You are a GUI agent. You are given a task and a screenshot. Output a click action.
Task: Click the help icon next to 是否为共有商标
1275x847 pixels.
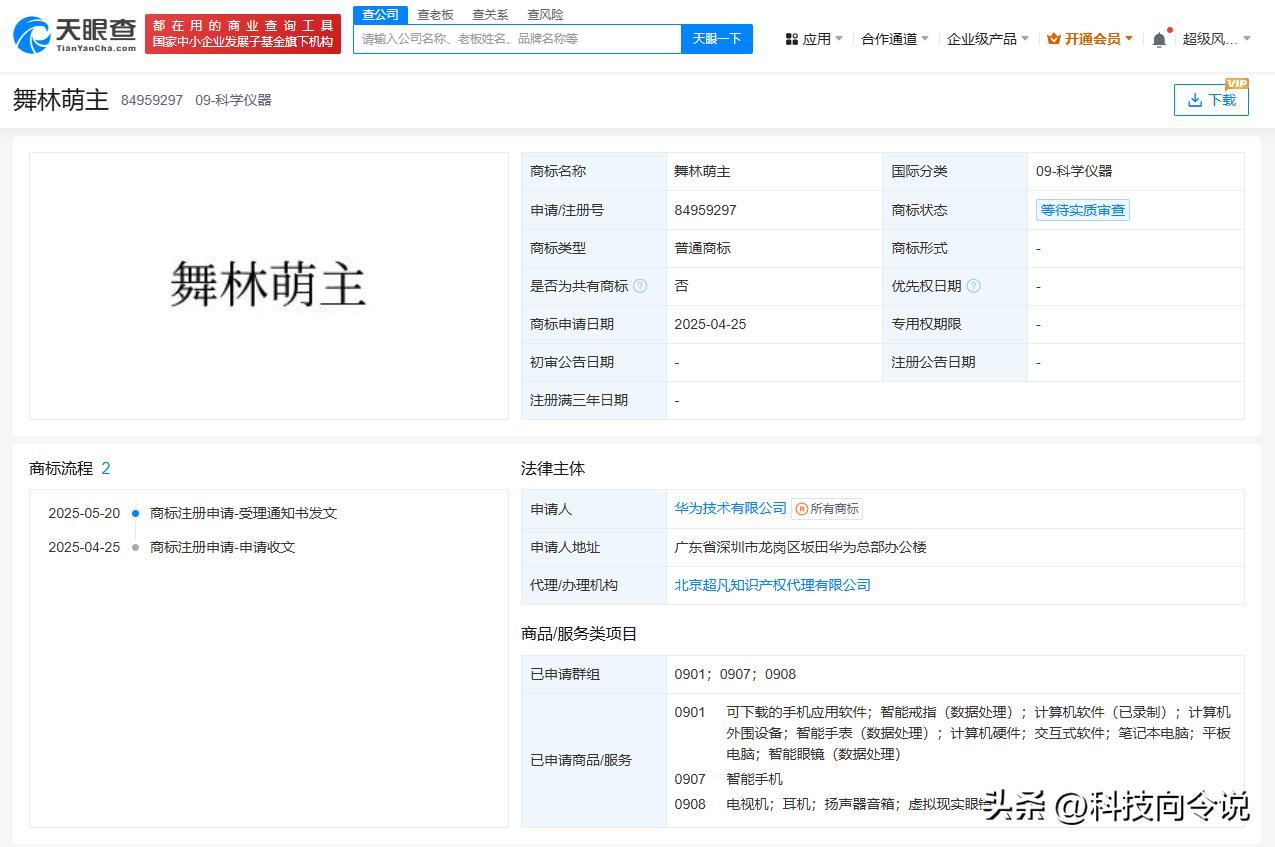coord(640,286)
